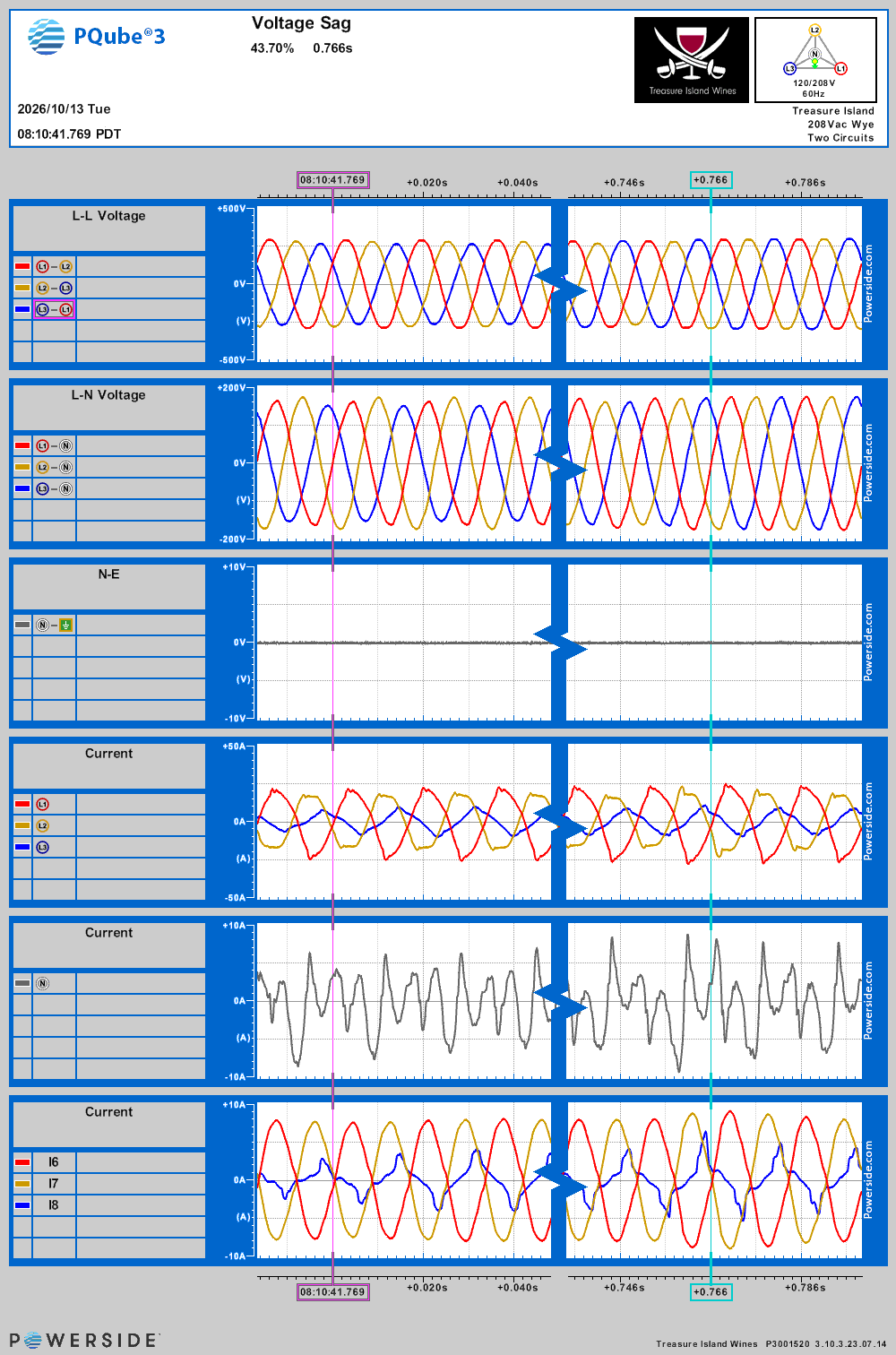This screenshot has height=1355, width=896.
Task: Click the blue swatch beside I8
Action: [22, 1205]
